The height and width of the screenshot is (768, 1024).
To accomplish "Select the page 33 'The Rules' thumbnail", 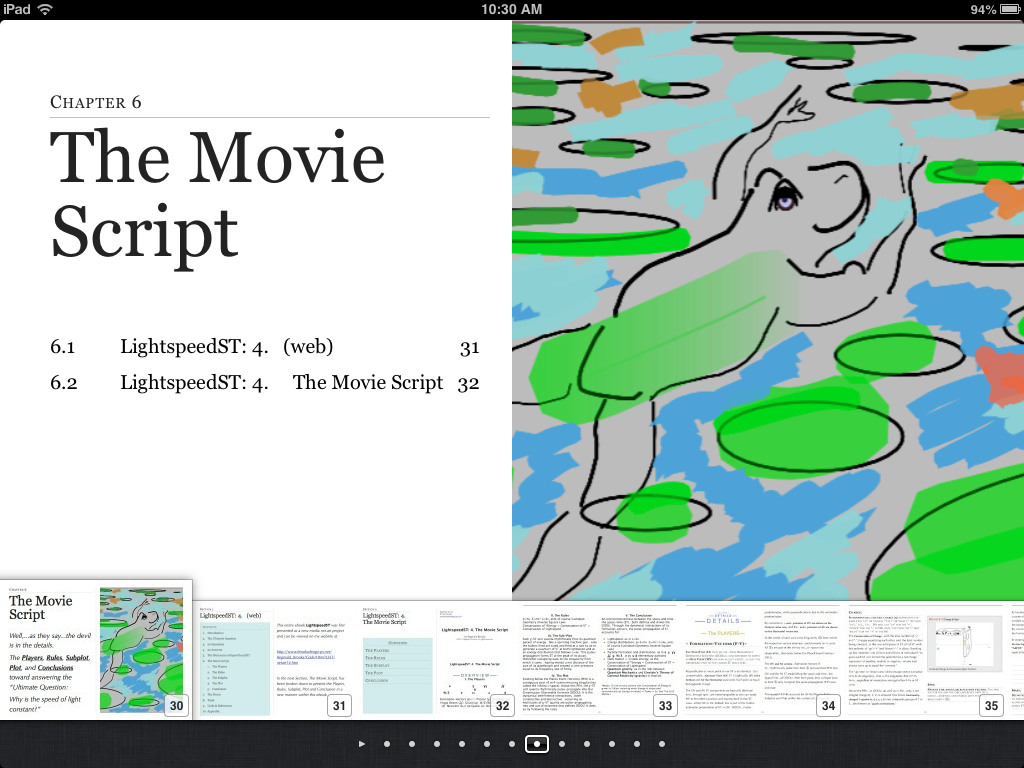I will click(594, 658).
